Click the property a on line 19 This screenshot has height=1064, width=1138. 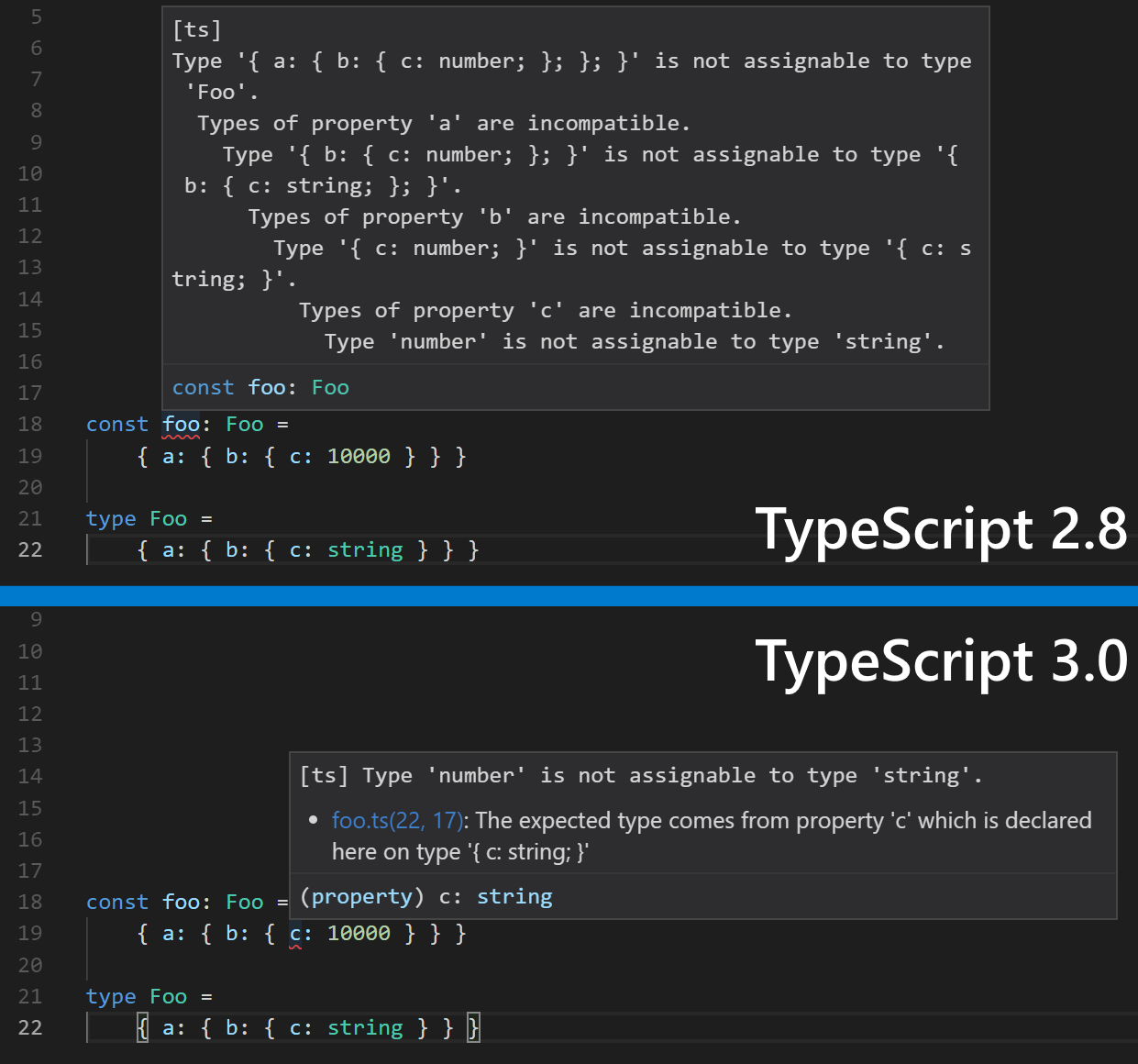pyautogui.click(x=171, y=456)
